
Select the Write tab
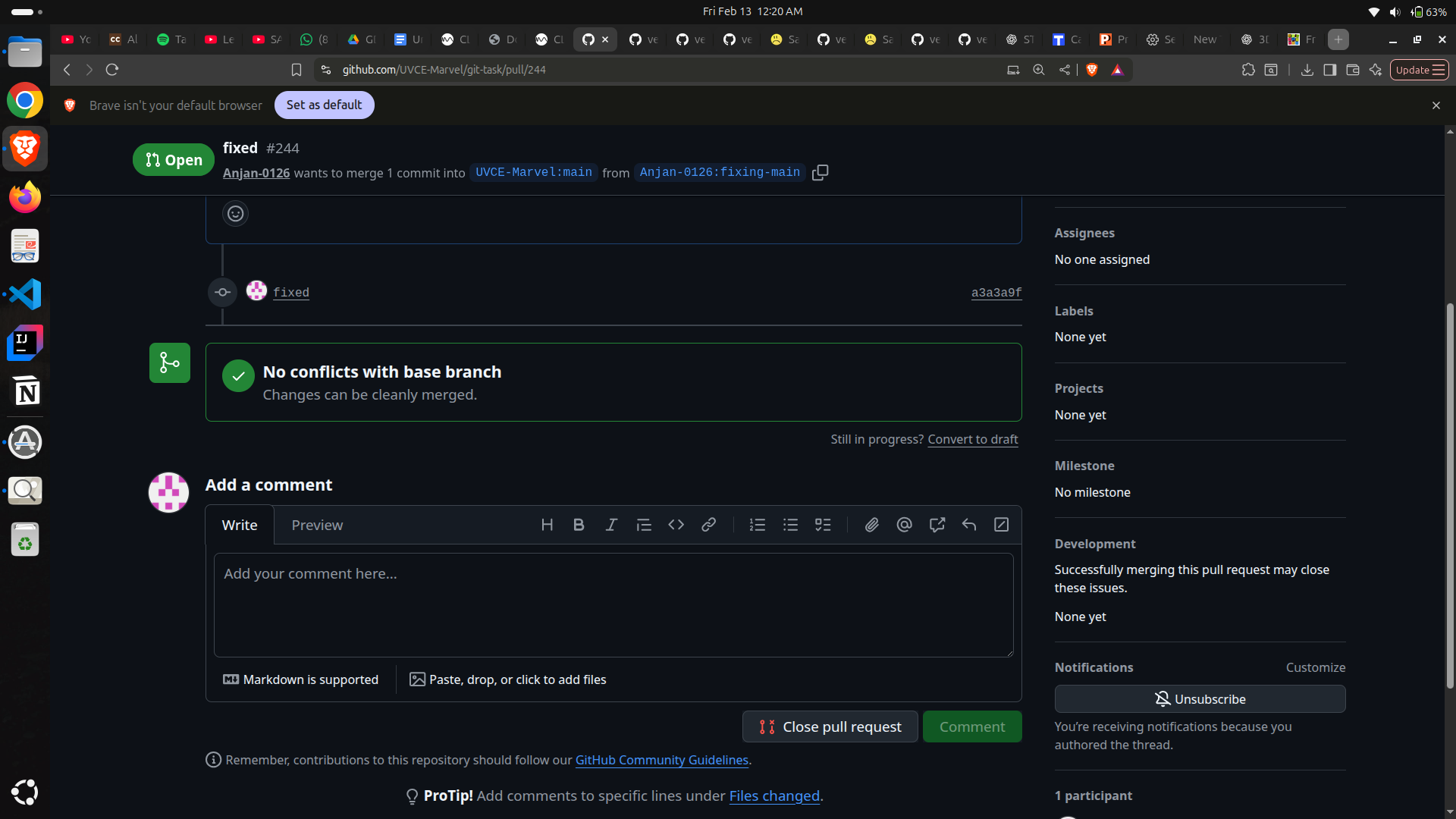point(240,526)
